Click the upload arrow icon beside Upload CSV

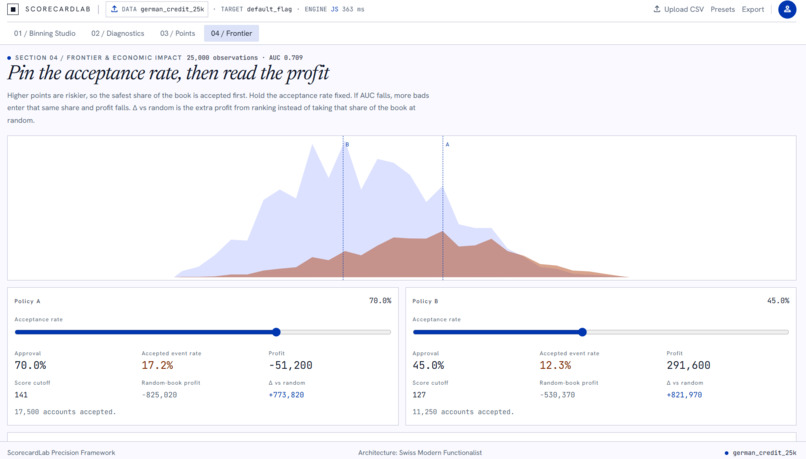(656, 9)
